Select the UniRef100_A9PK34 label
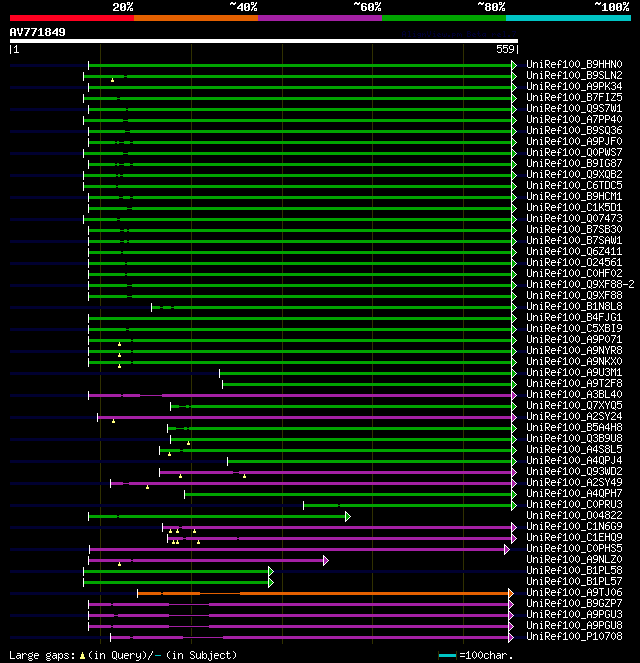This screenshot has width=640, height=663. [574, 86]
